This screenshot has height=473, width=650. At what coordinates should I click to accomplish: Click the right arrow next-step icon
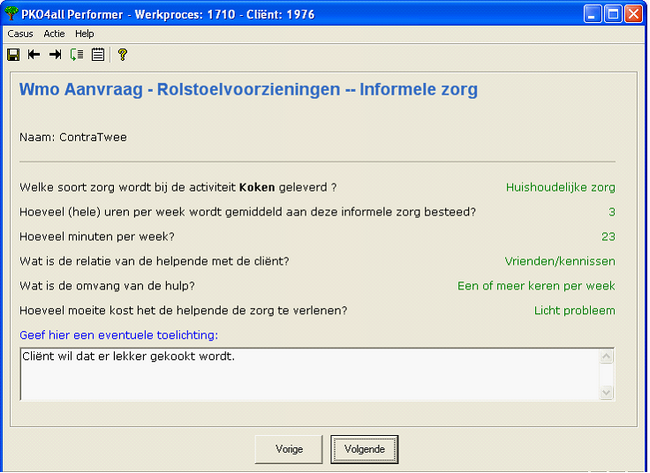55,54
